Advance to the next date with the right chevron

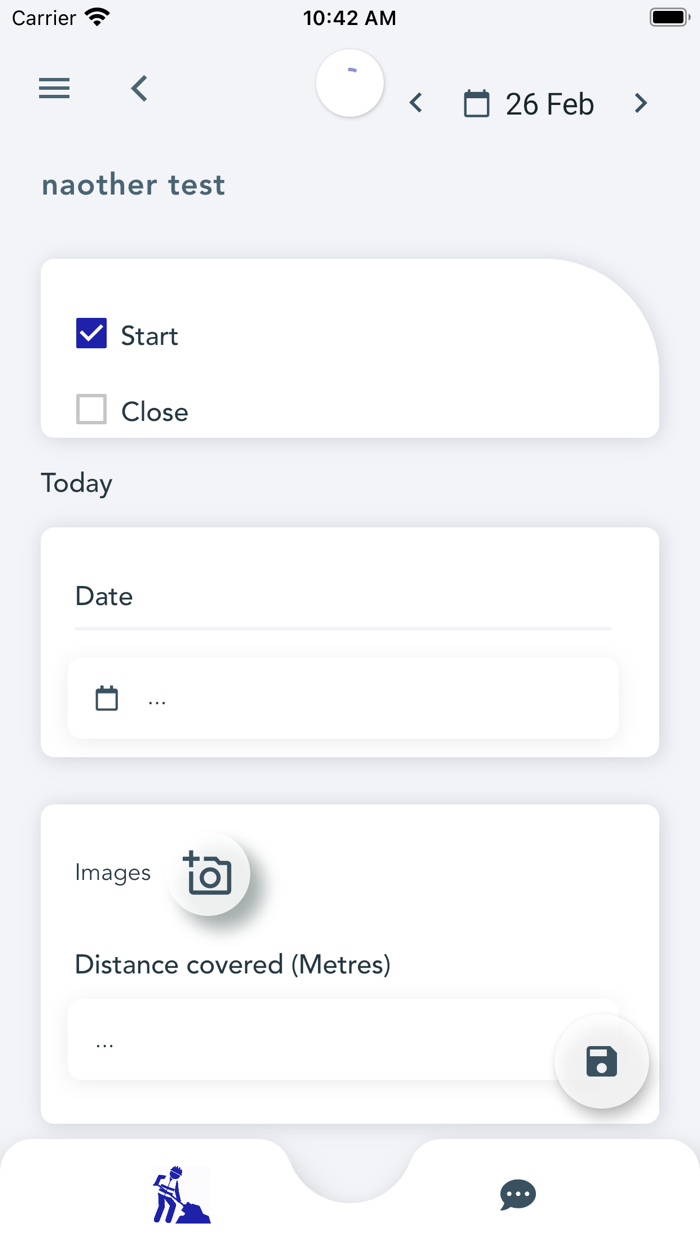click(641, 103)
